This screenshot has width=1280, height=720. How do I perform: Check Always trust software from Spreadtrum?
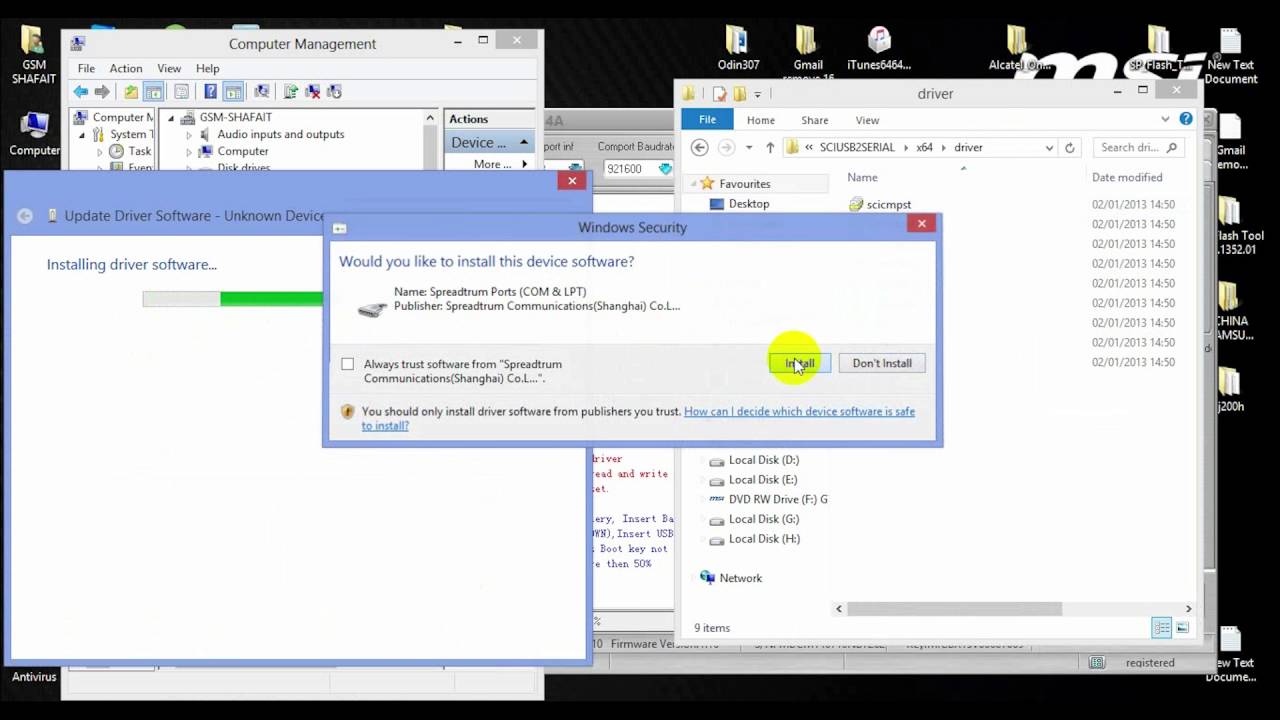[x=347, y=364]
